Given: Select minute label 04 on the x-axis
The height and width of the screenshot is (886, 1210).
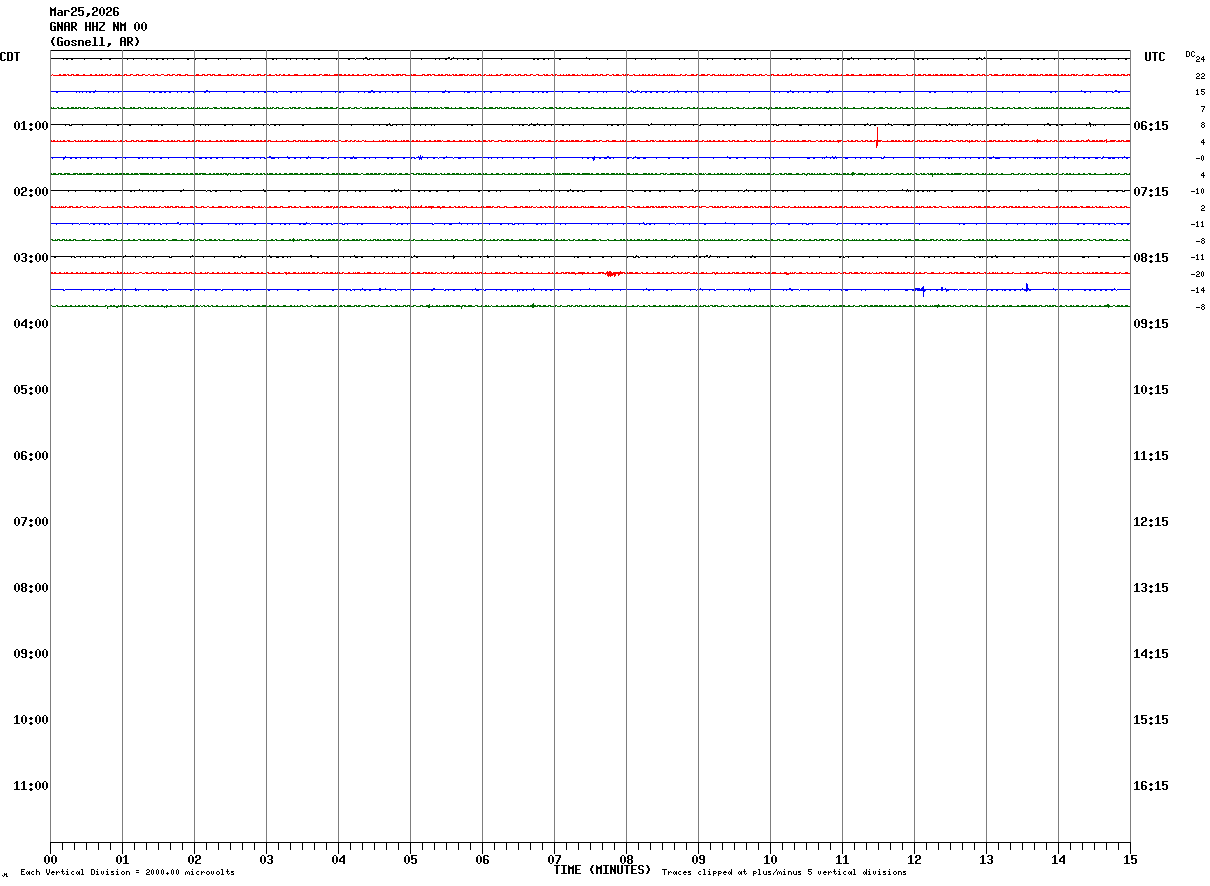Looking at the screenshot, I should tap(338, 859).
